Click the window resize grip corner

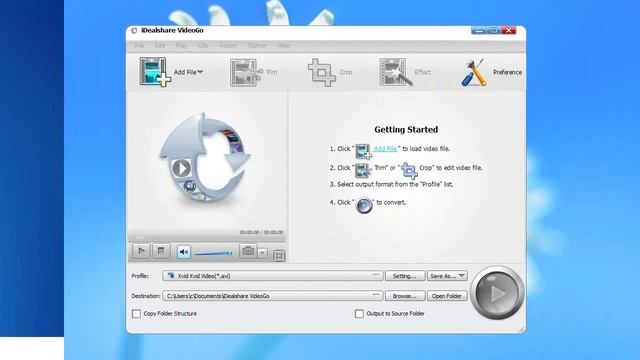click(x=521, y=330)
